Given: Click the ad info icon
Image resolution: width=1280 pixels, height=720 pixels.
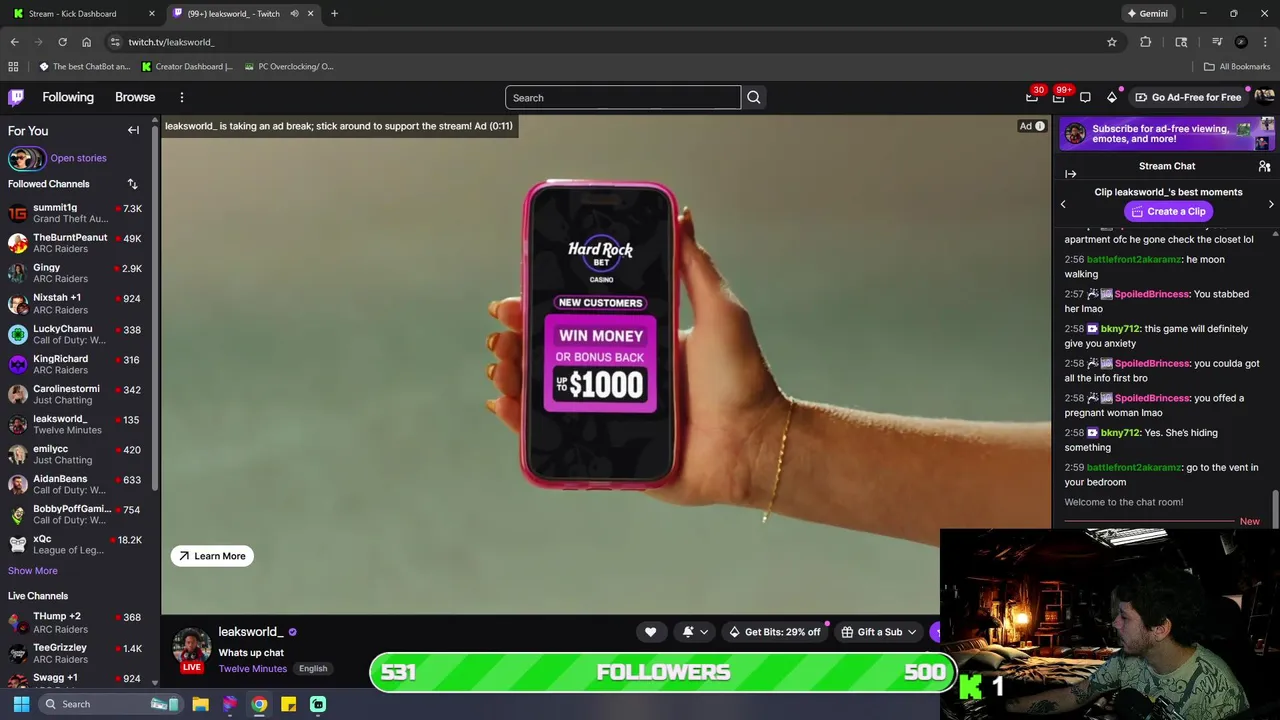Looking at the screenshot, I should click(x=1040, y=126).
